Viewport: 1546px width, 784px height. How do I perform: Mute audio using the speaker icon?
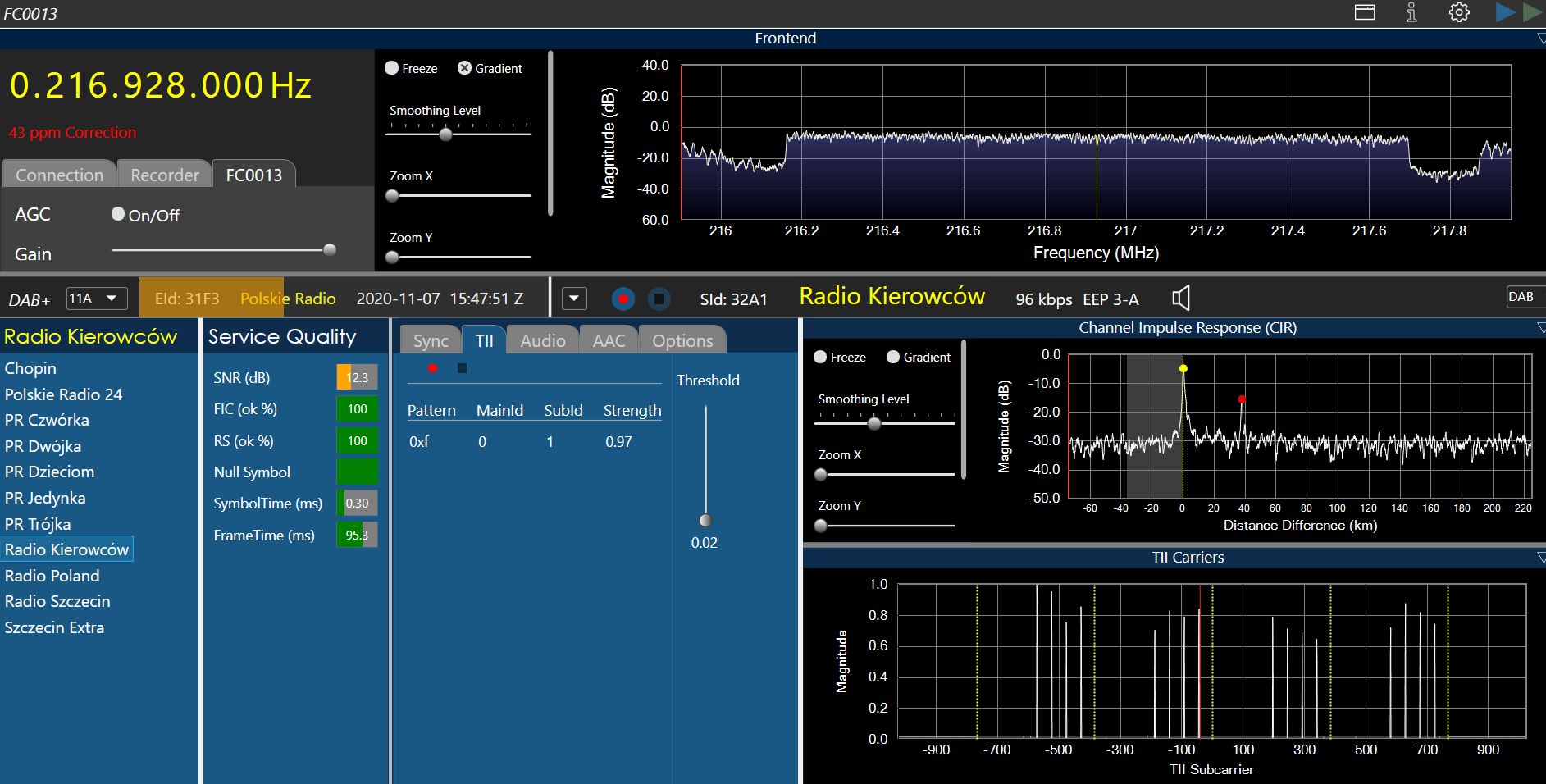[1181, 299]
